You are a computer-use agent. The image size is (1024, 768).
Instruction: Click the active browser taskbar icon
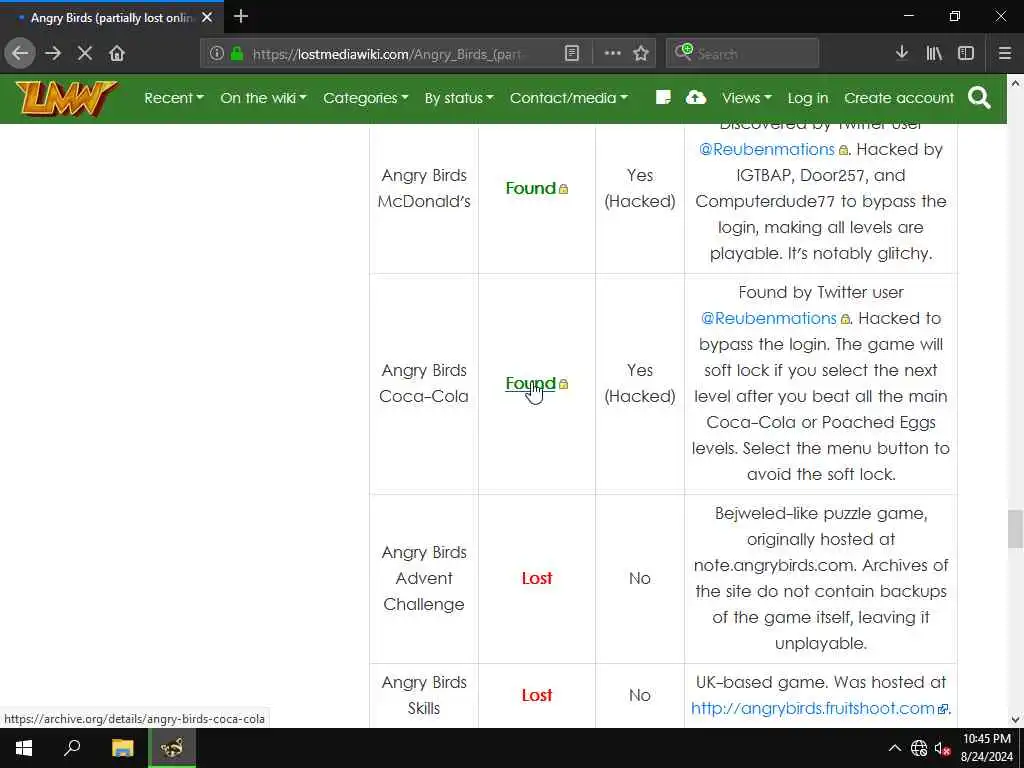tap(172, 748)
